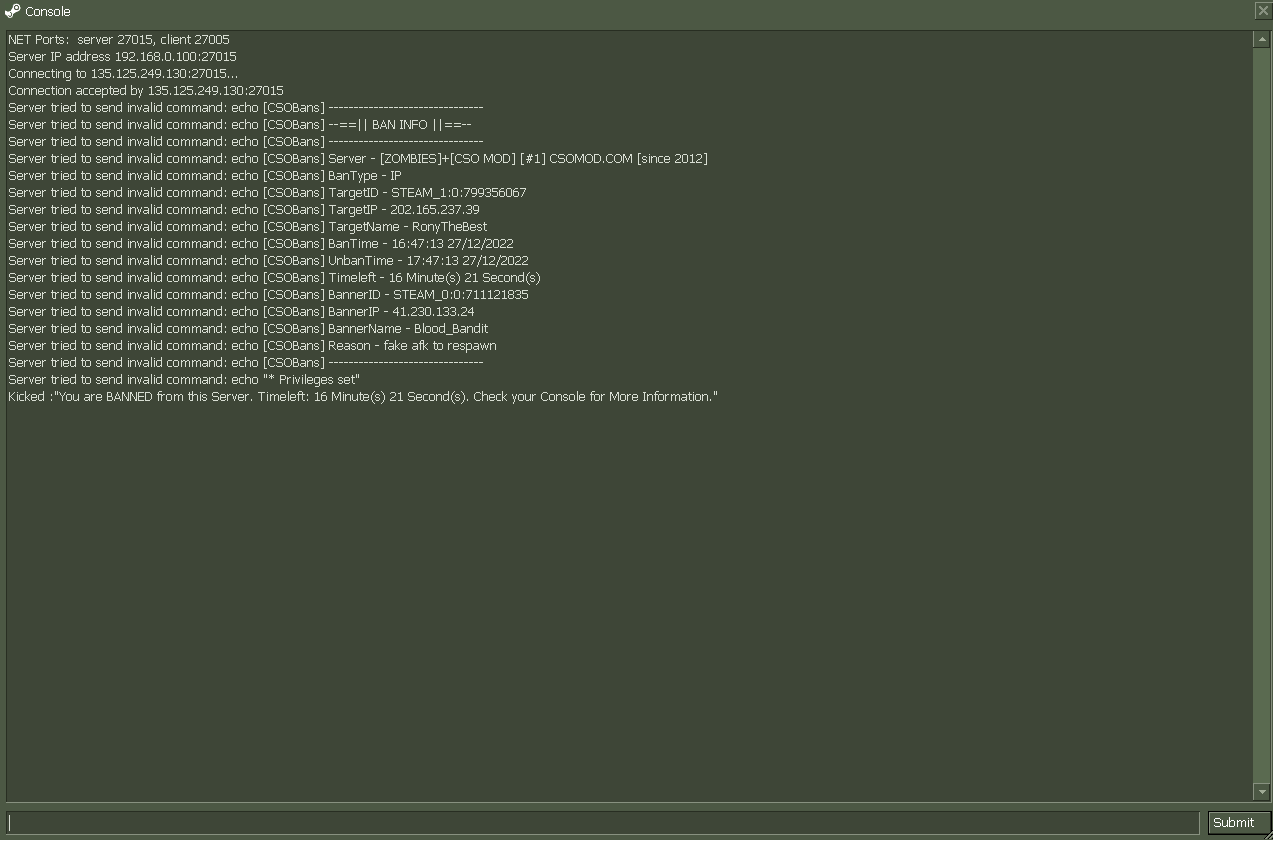Screen dimensions: 1274x841
Task: Close the Console window
Action: tap(1262, 11)
